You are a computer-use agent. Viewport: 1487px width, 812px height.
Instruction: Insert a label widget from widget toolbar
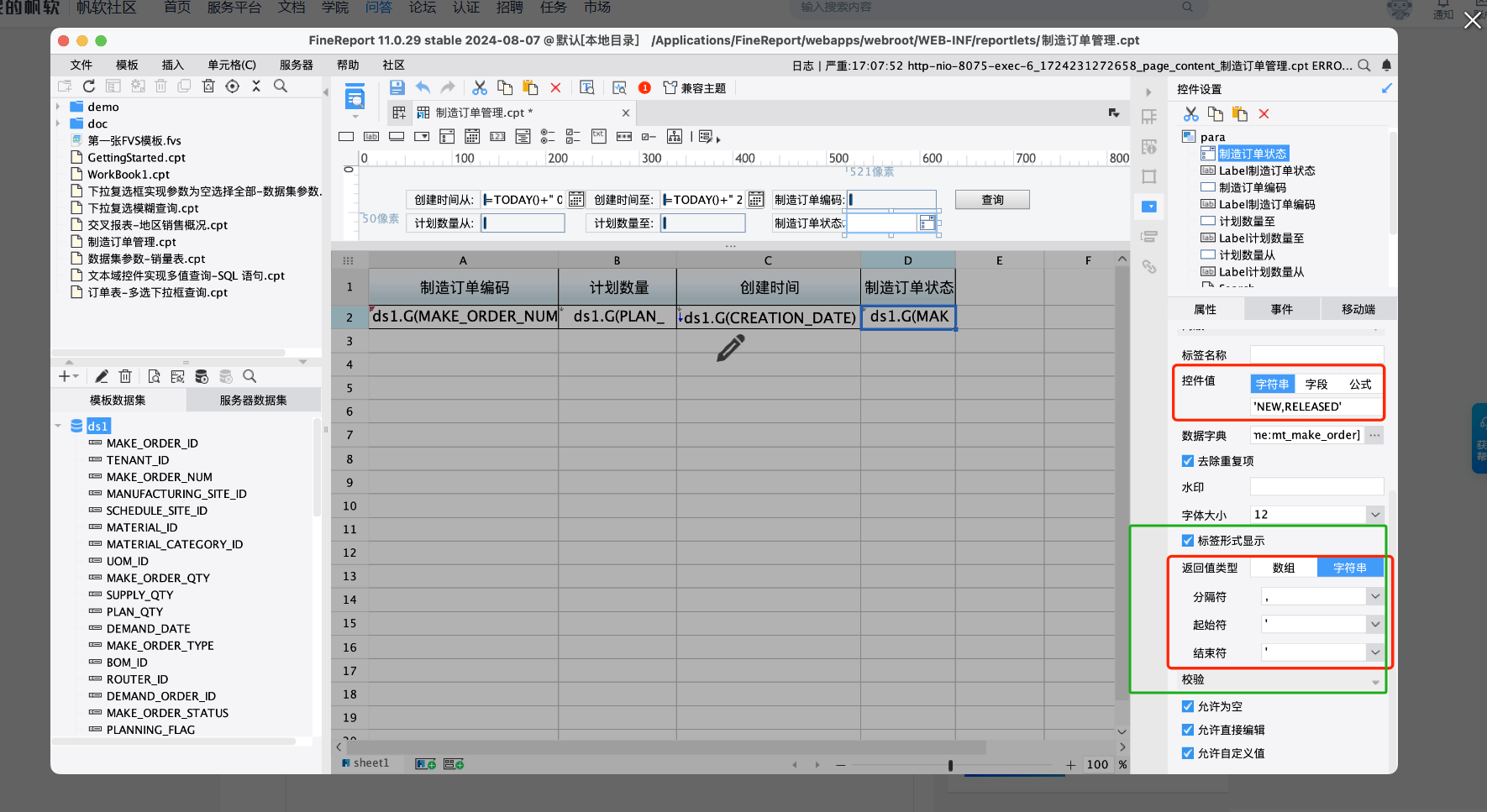pyautogui.click(x=371, y=136)
